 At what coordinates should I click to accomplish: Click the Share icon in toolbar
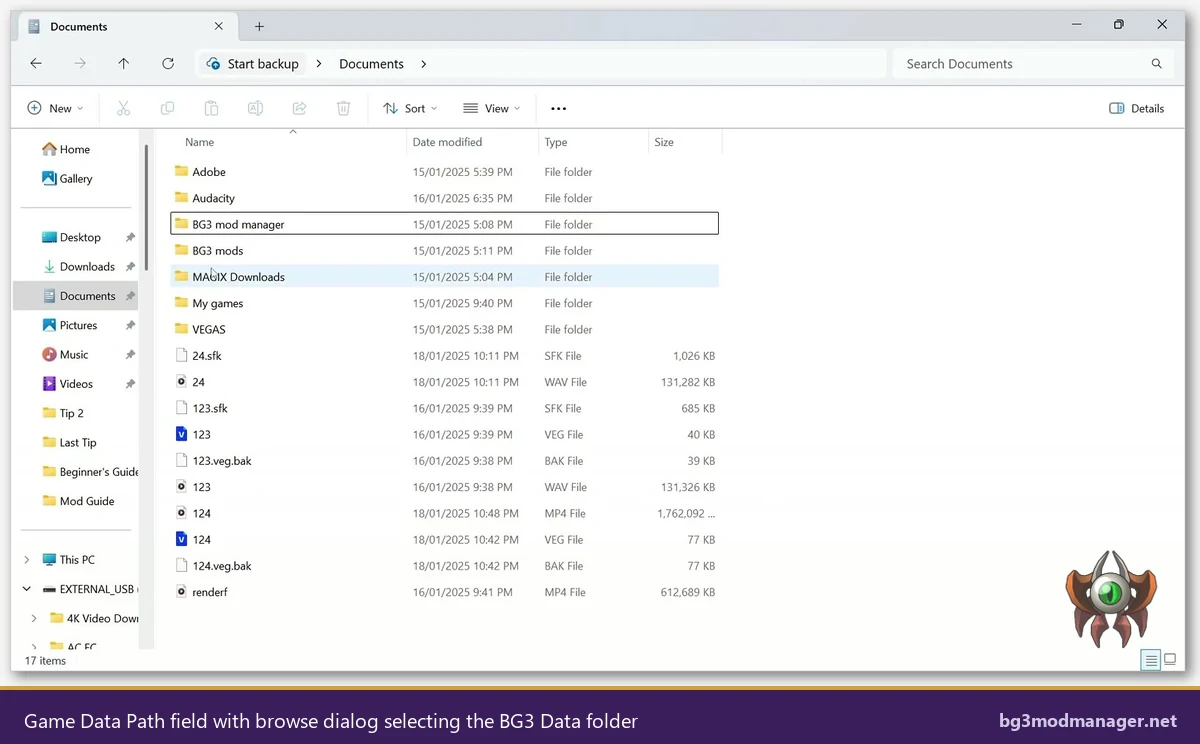click(299, 108)
